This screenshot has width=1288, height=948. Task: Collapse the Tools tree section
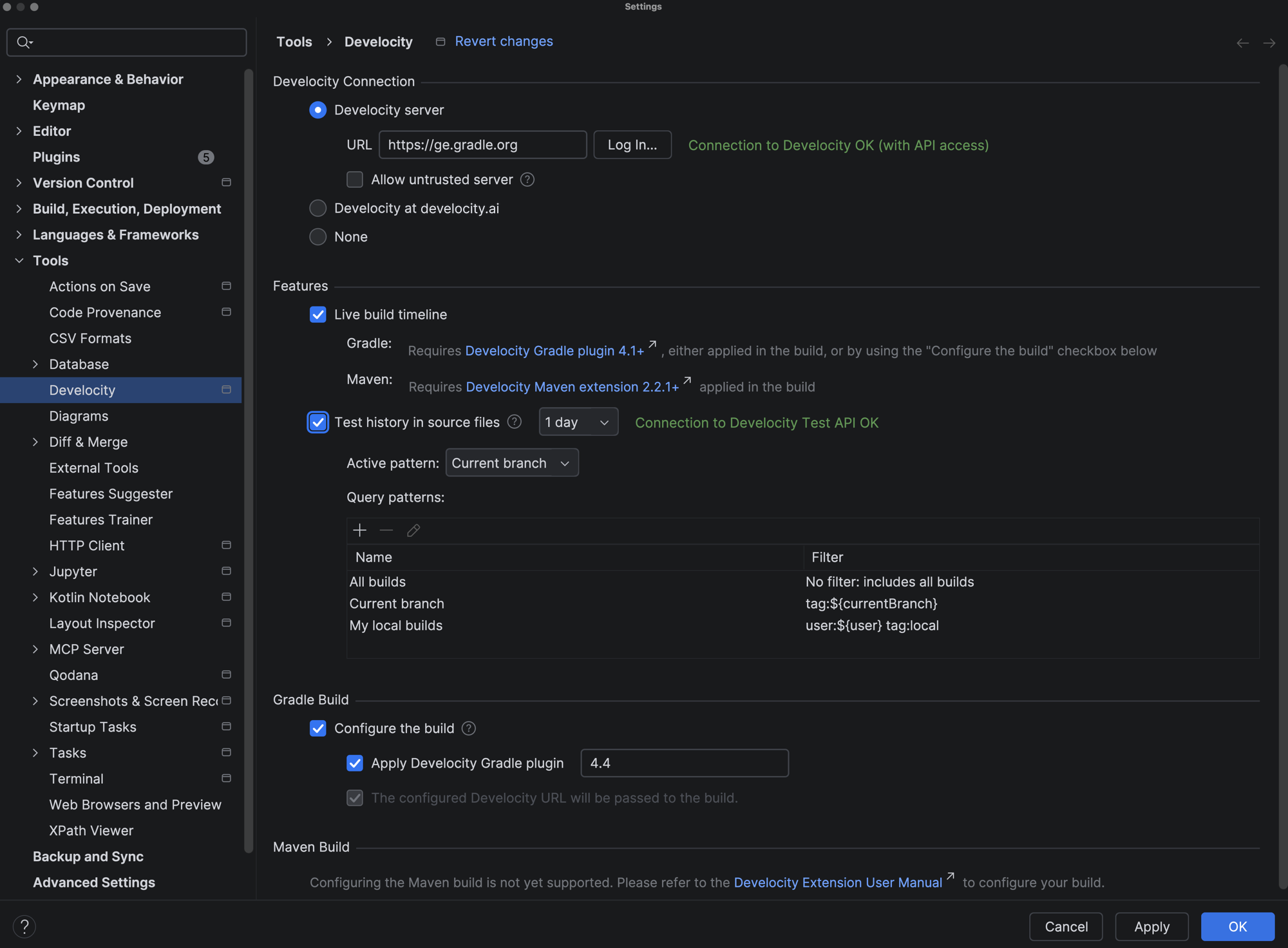click(x=19, y=261)
